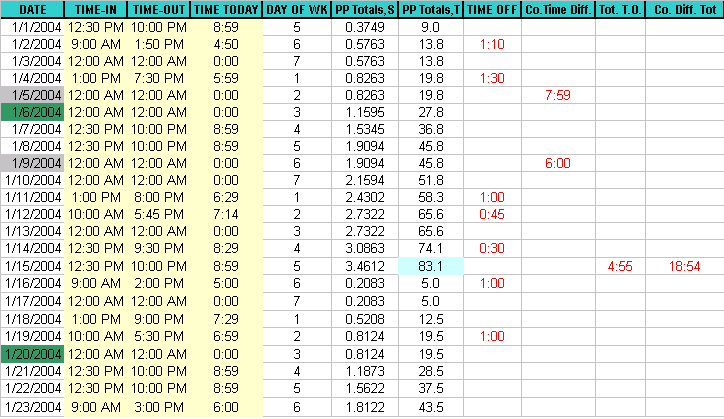
Task: Click the gray date cell 1/5/2004
Action: coord(32,95)
